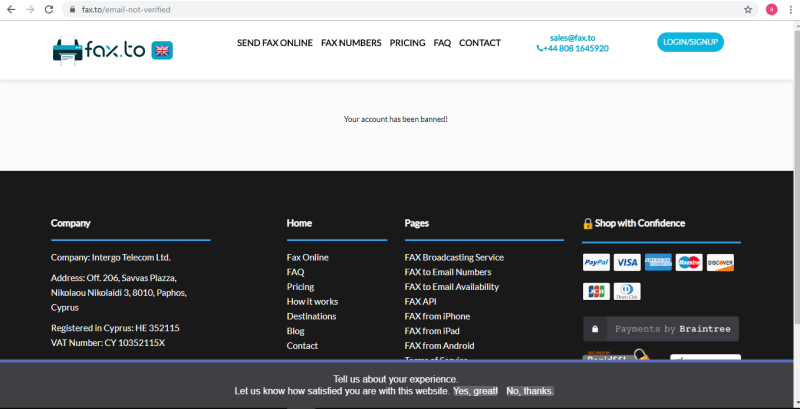Image resolution: width=800 pixels, height=409 pixels.
Task: Open the Destinations footer link
Action: click(x=311, y=317)
